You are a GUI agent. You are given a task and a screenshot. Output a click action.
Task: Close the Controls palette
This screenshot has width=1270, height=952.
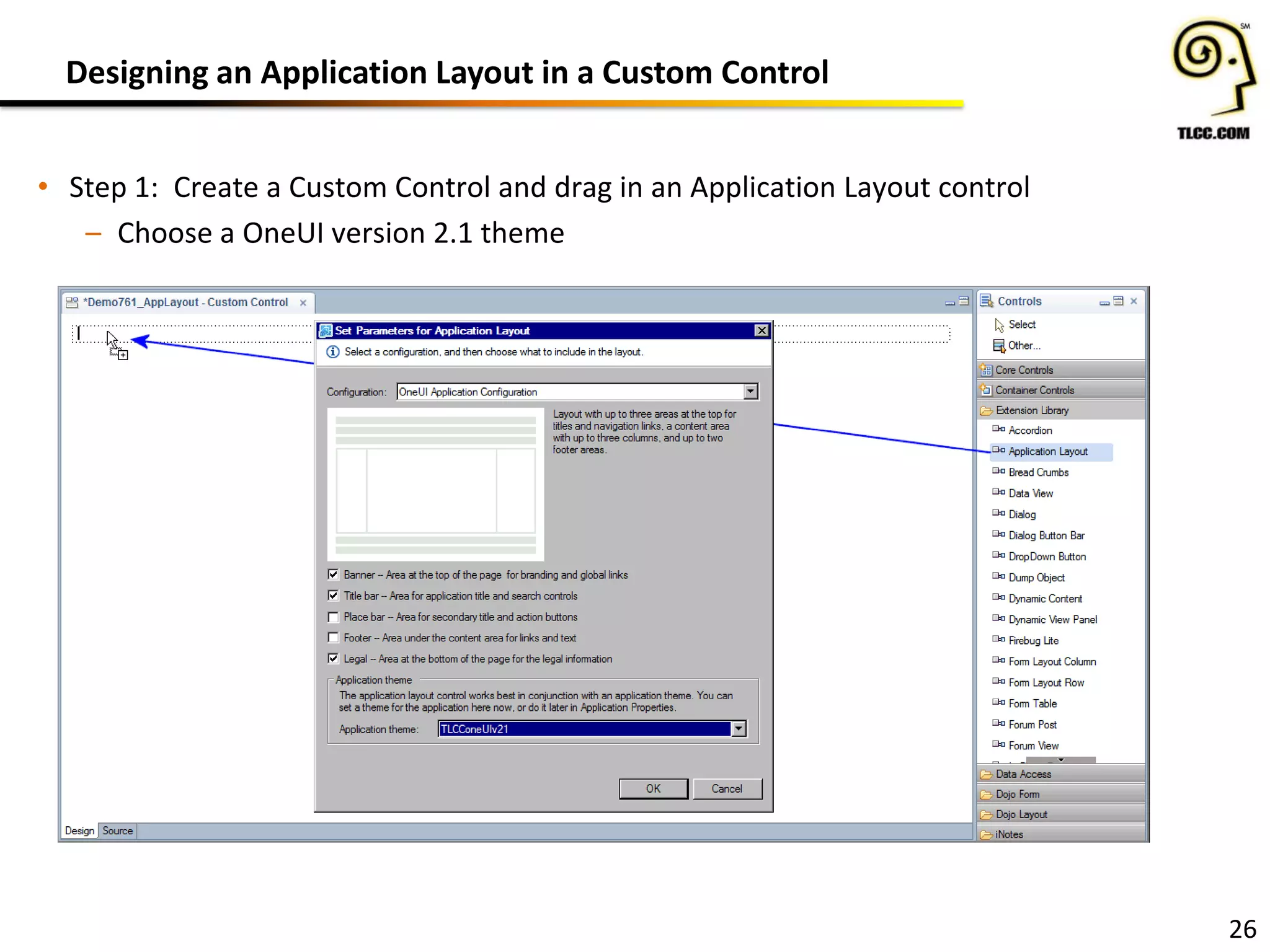click(x=1134, y=301)
